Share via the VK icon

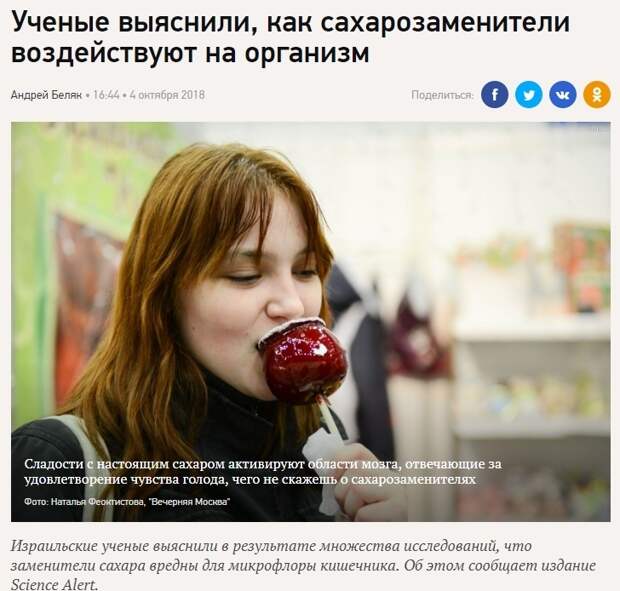563,94
